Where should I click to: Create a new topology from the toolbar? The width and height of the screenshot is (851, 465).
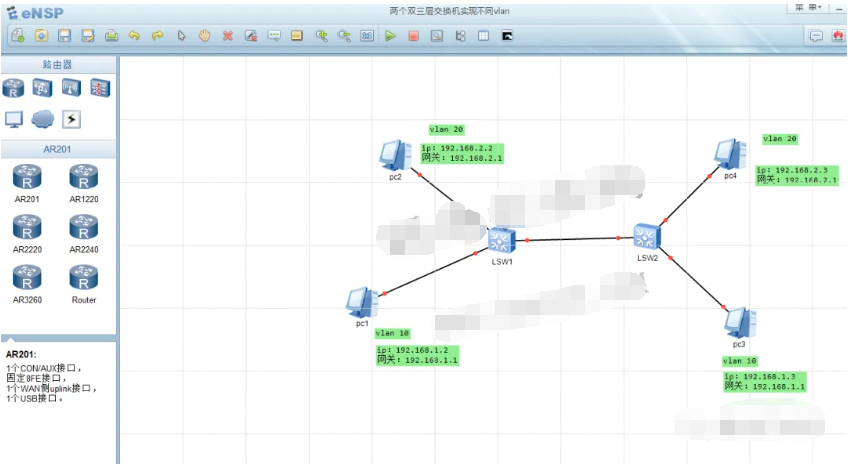coord(18,36)
